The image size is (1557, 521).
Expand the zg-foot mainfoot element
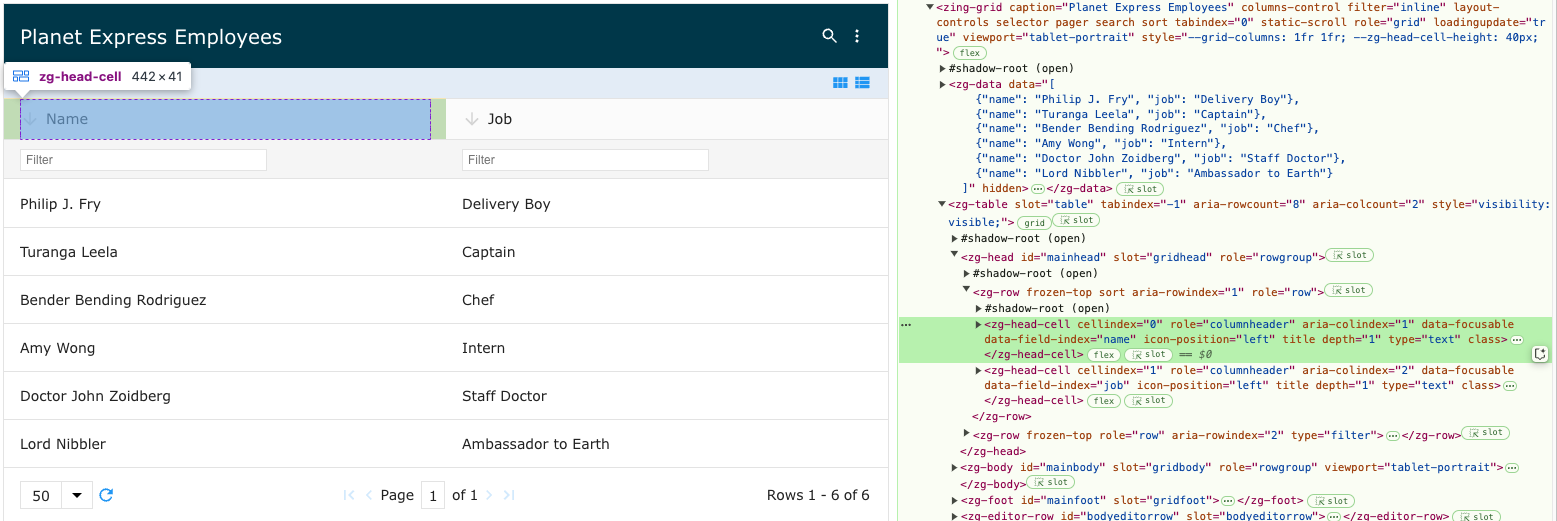(x=954, y=500)
